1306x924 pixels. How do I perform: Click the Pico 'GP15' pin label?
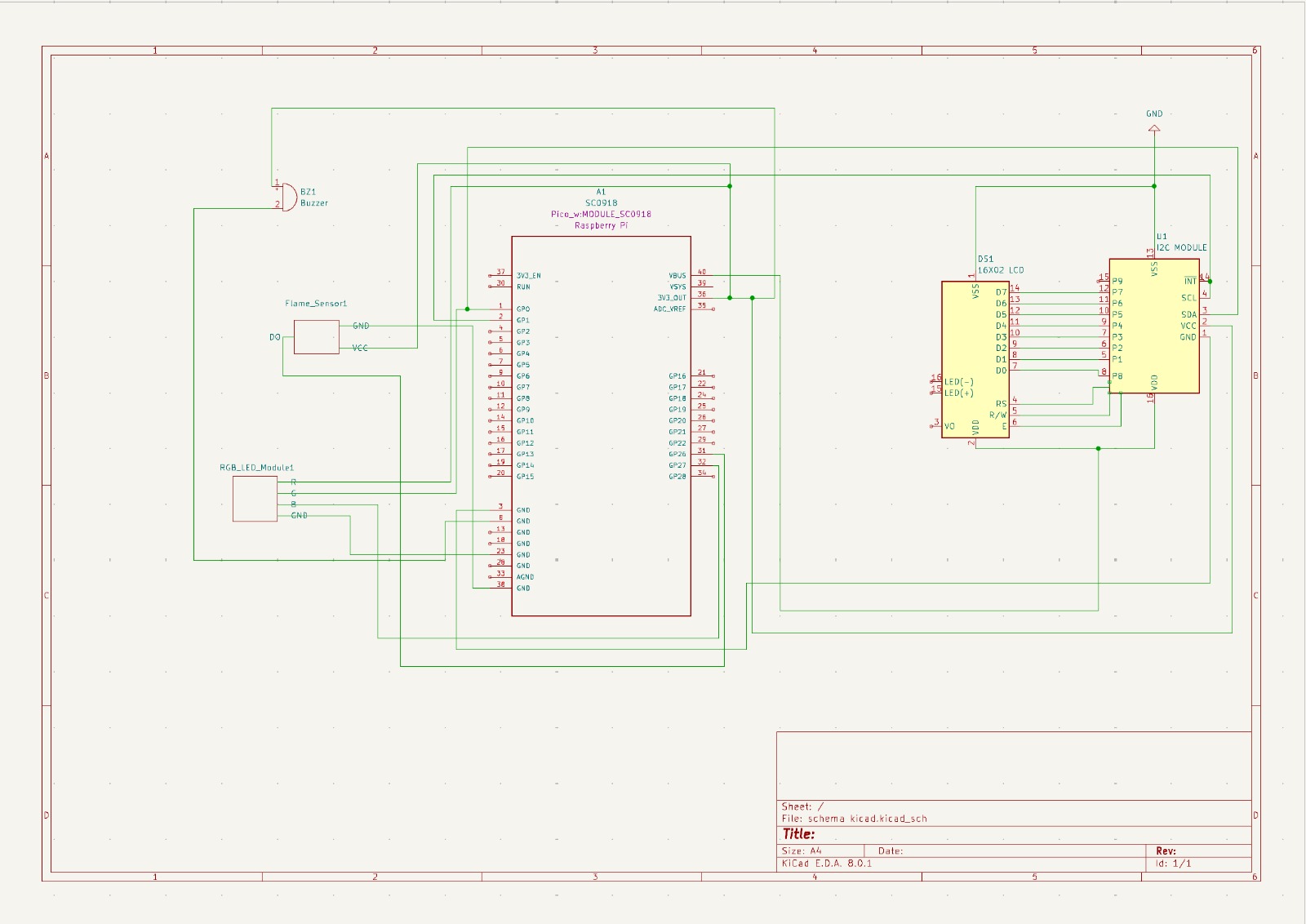[525, 477]
